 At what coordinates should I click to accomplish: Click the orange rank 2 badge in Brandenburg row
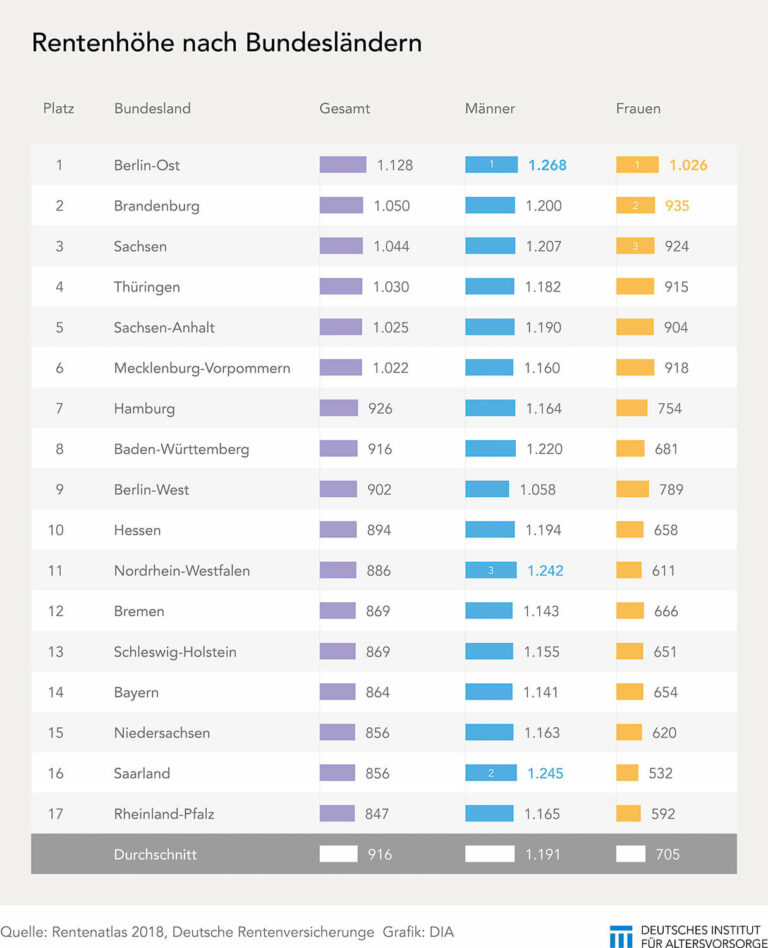tap(635, 206)
